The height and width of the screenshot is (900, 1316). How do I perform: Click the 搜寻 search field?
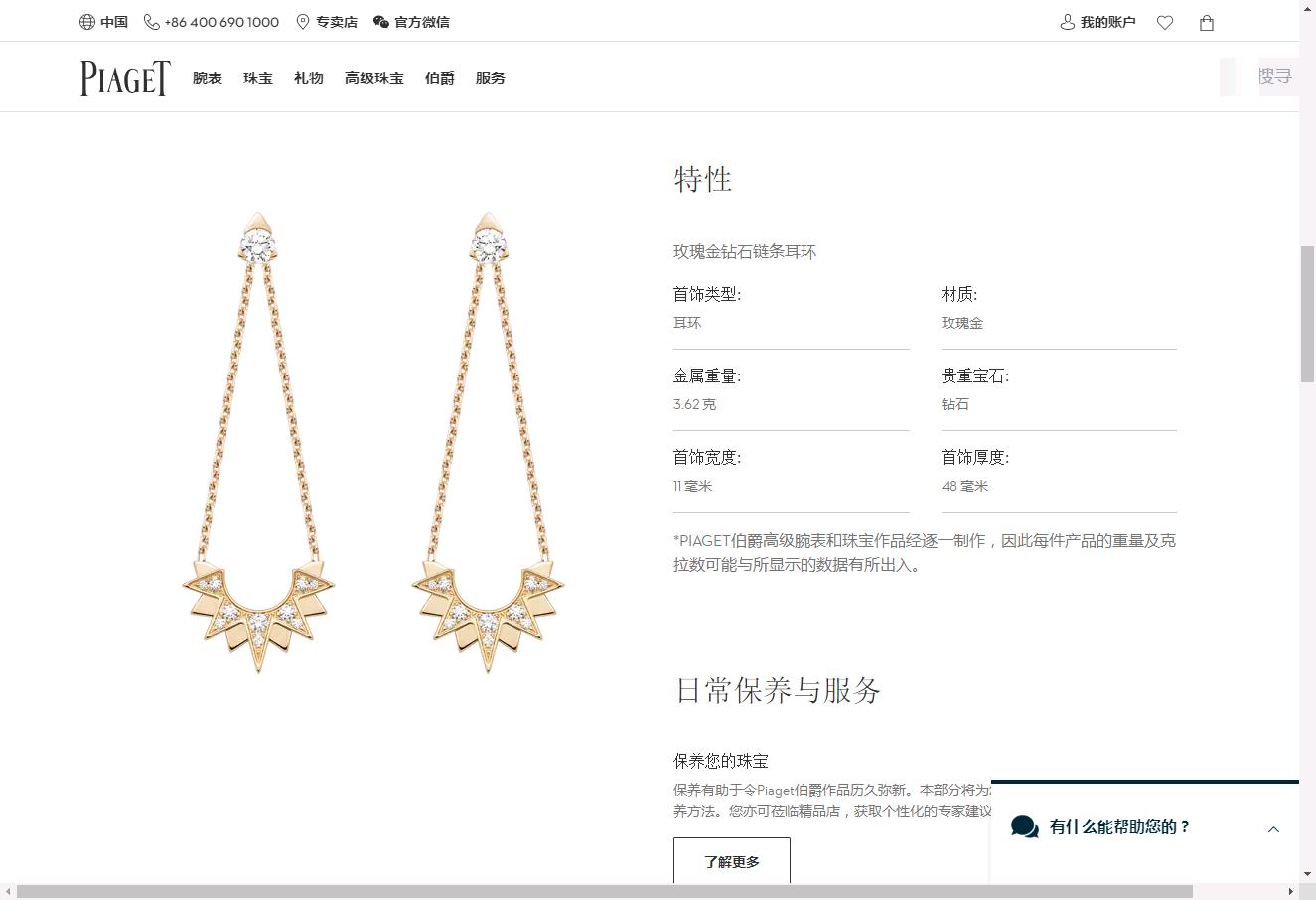point(1273,76)
